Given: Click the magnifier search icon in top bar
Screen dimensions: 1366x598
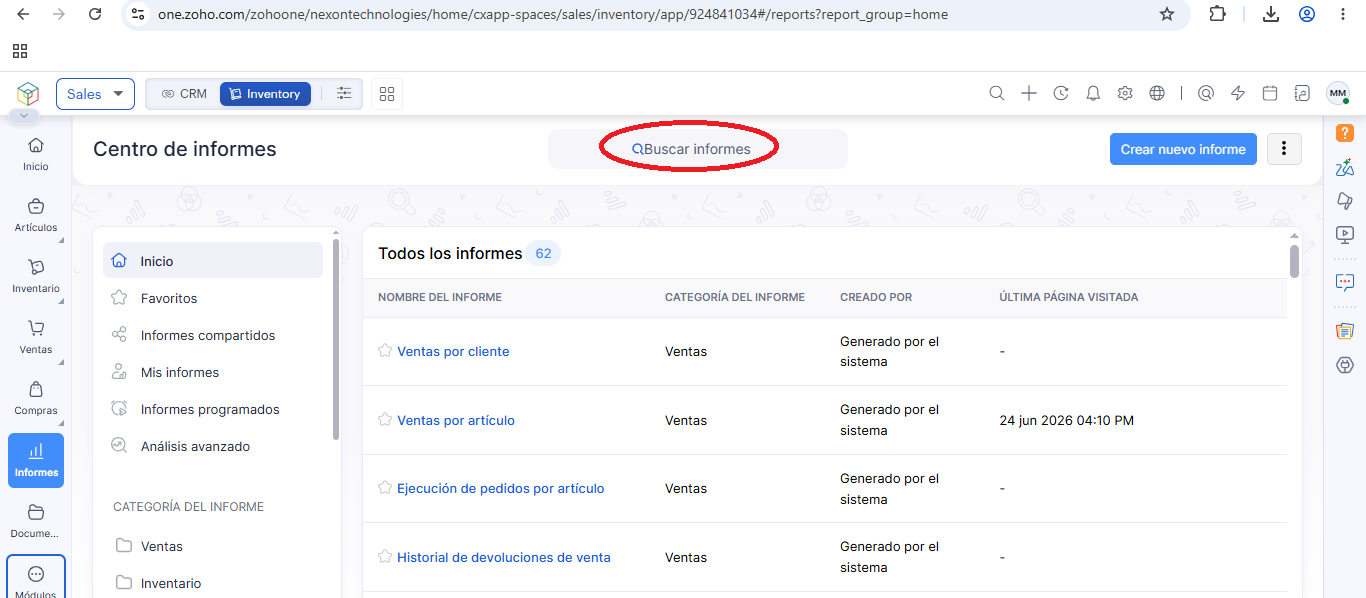Looking at the screenshot, I should [x=997, y=93].
